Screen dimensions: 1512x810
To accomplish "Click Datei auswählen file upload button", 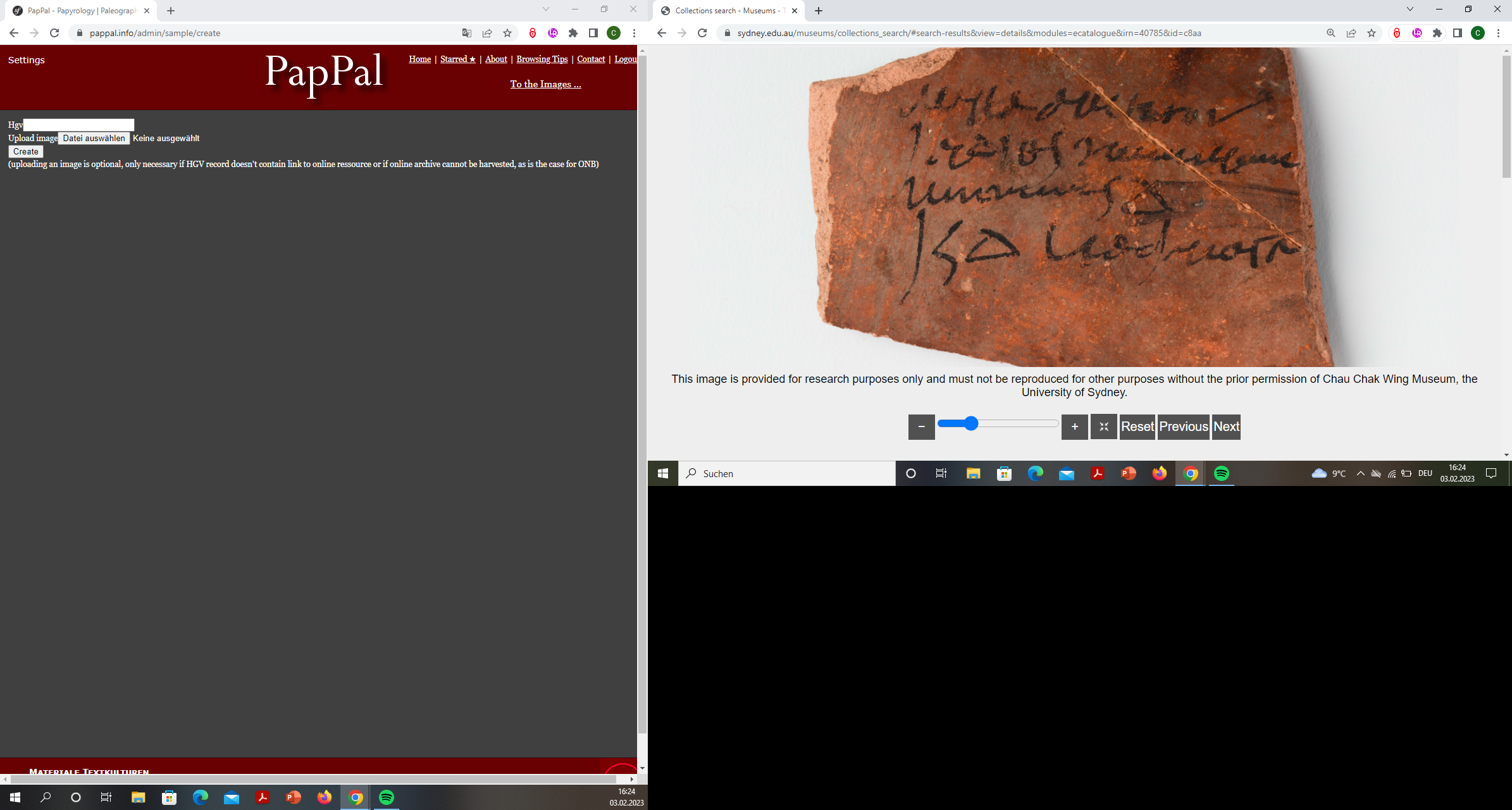I will tap(94, 139).
